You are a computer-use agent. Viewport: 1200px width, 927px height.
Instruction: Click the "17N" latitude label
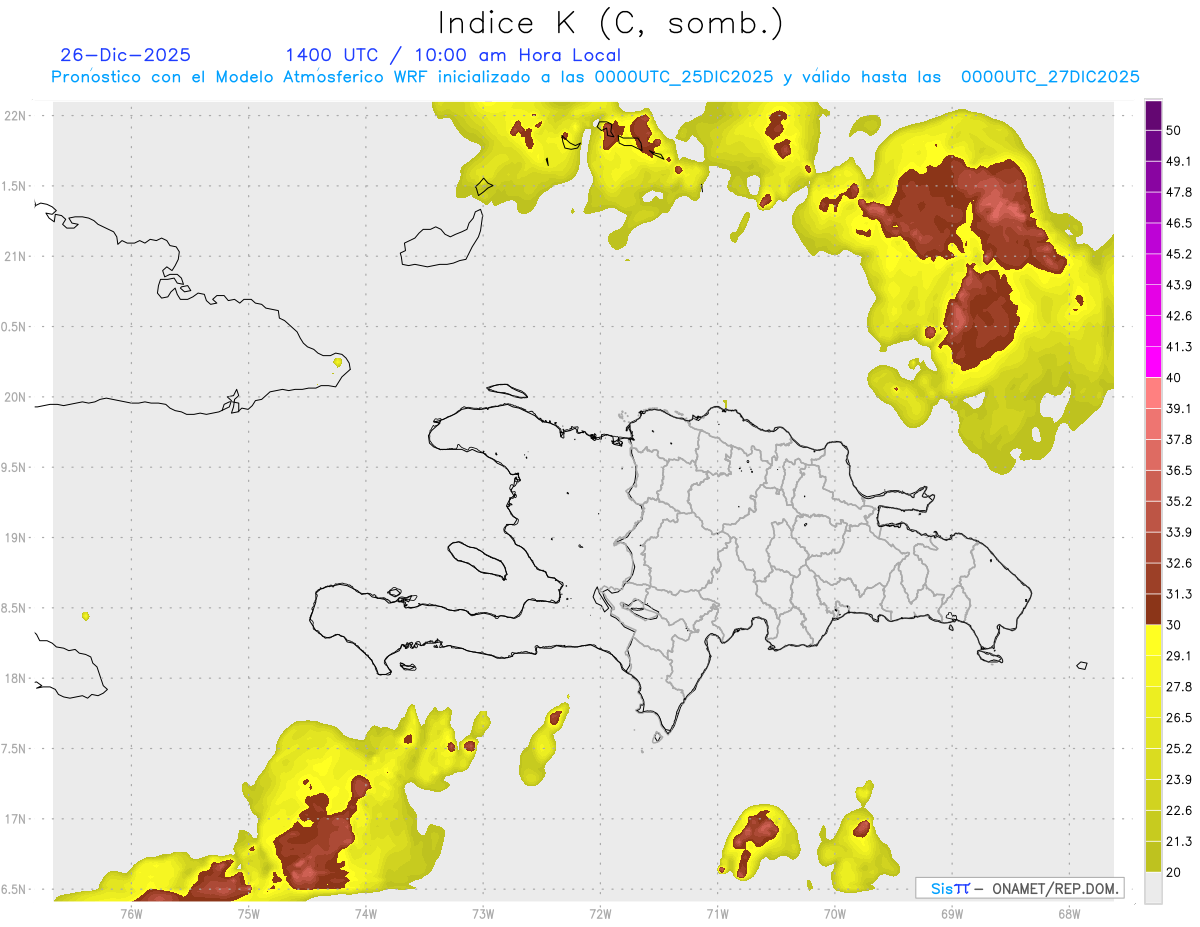point(15,819)
